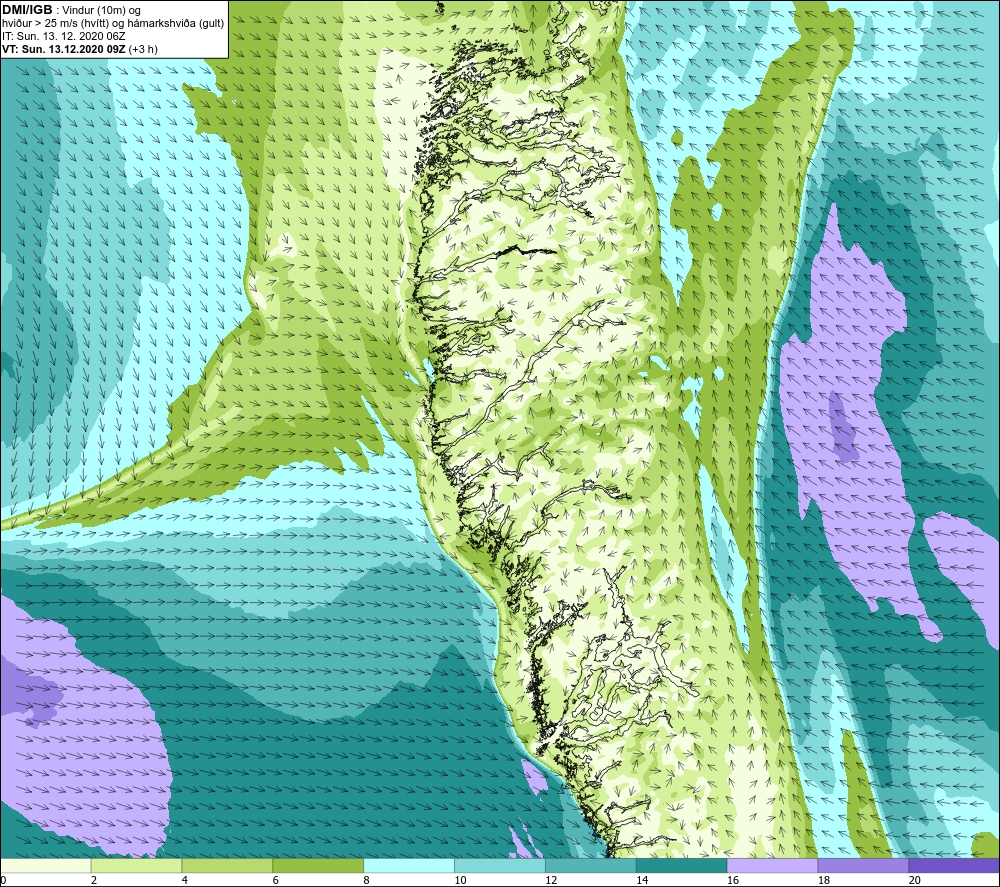Click the legend scale label "4"

(x=185, y=880)
